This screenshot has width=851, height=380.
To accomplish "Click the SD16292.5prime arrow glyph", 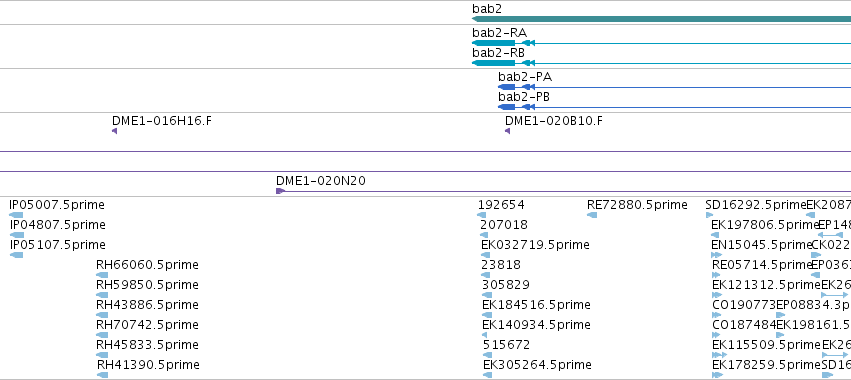I will [709, 215].
